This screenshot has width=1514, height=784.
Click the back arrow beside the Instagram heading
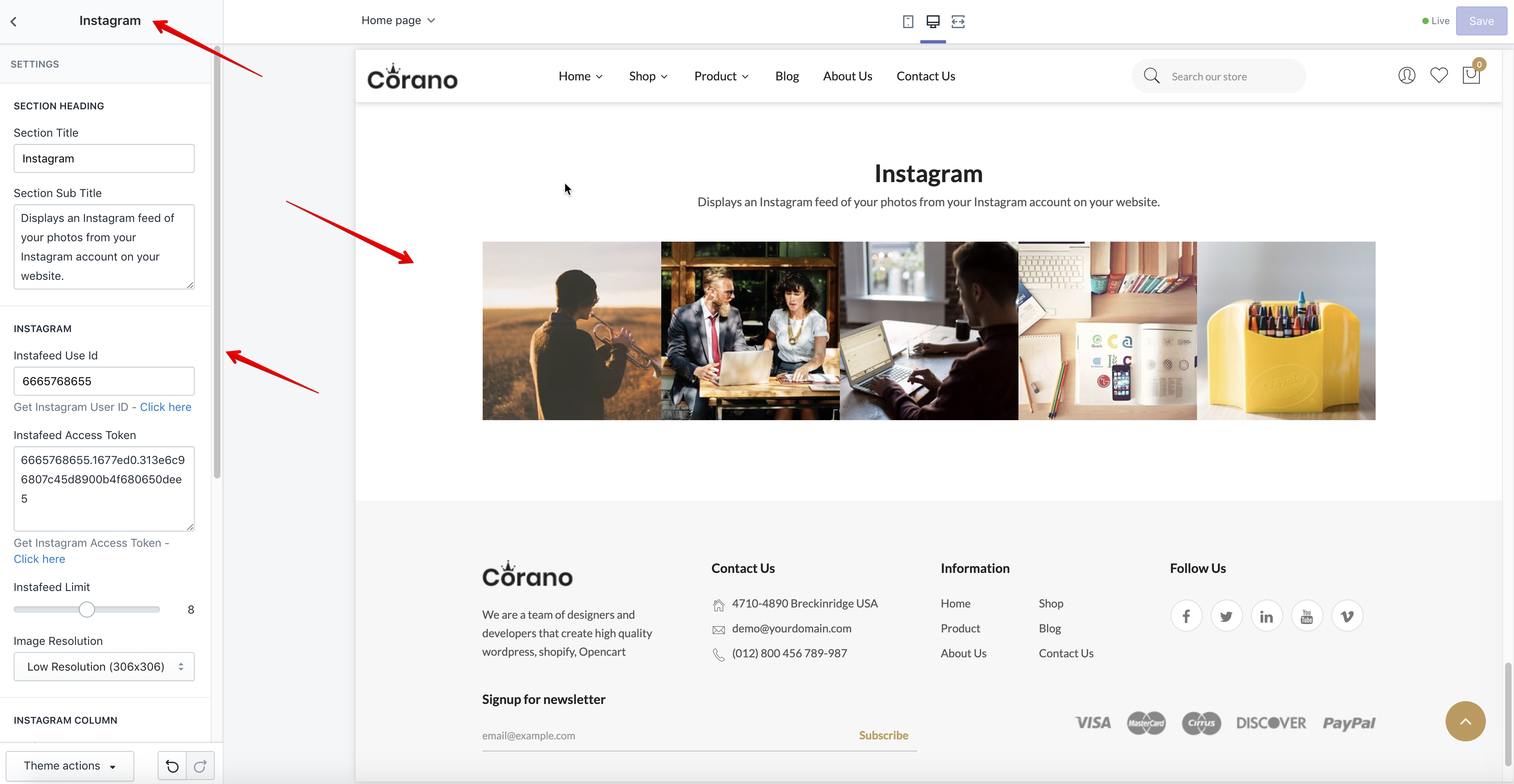(x=14, y=22)
